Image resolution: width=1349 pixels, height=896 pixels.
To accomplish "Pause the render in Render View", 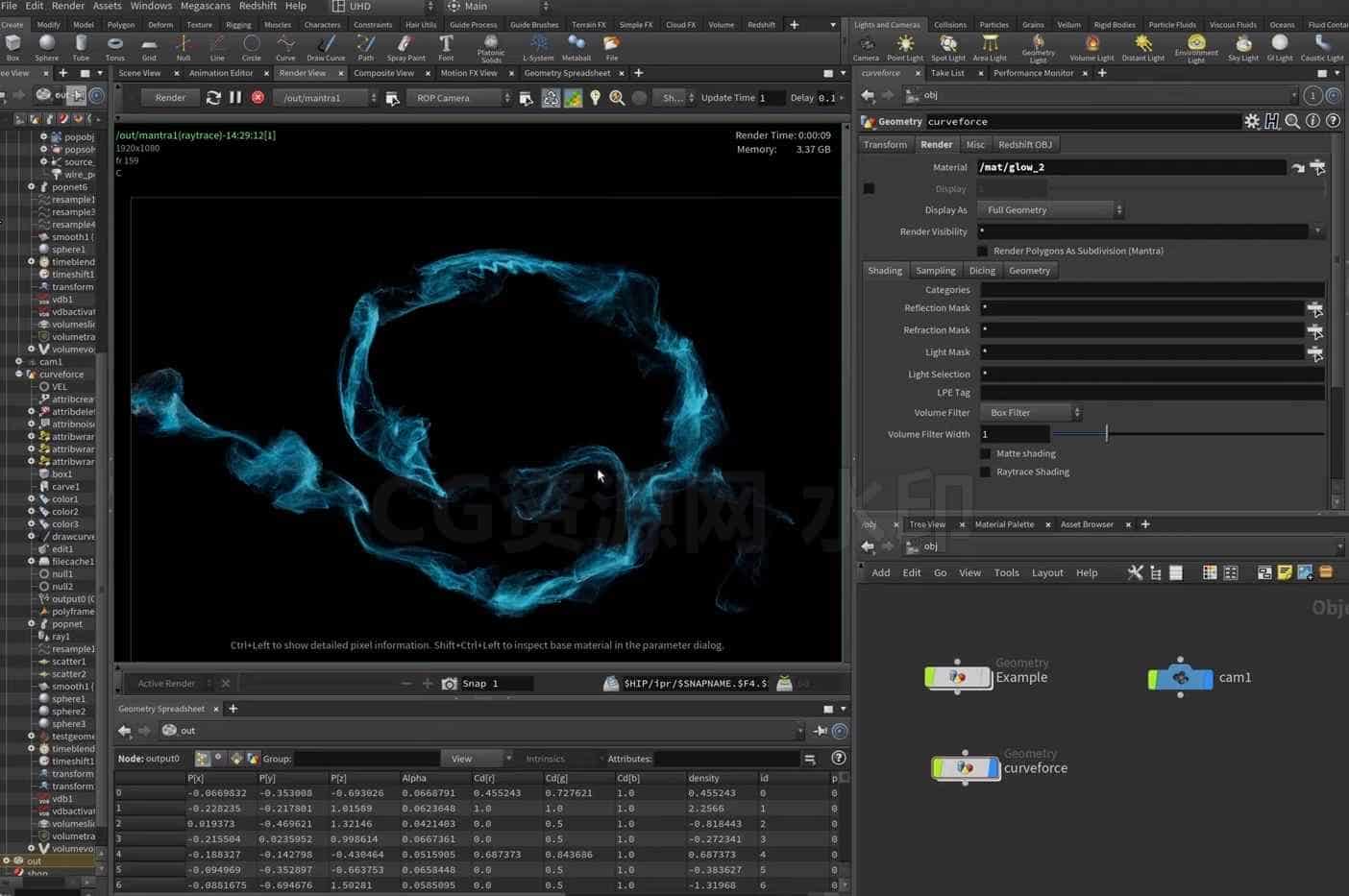I will (x=235, y=97).
